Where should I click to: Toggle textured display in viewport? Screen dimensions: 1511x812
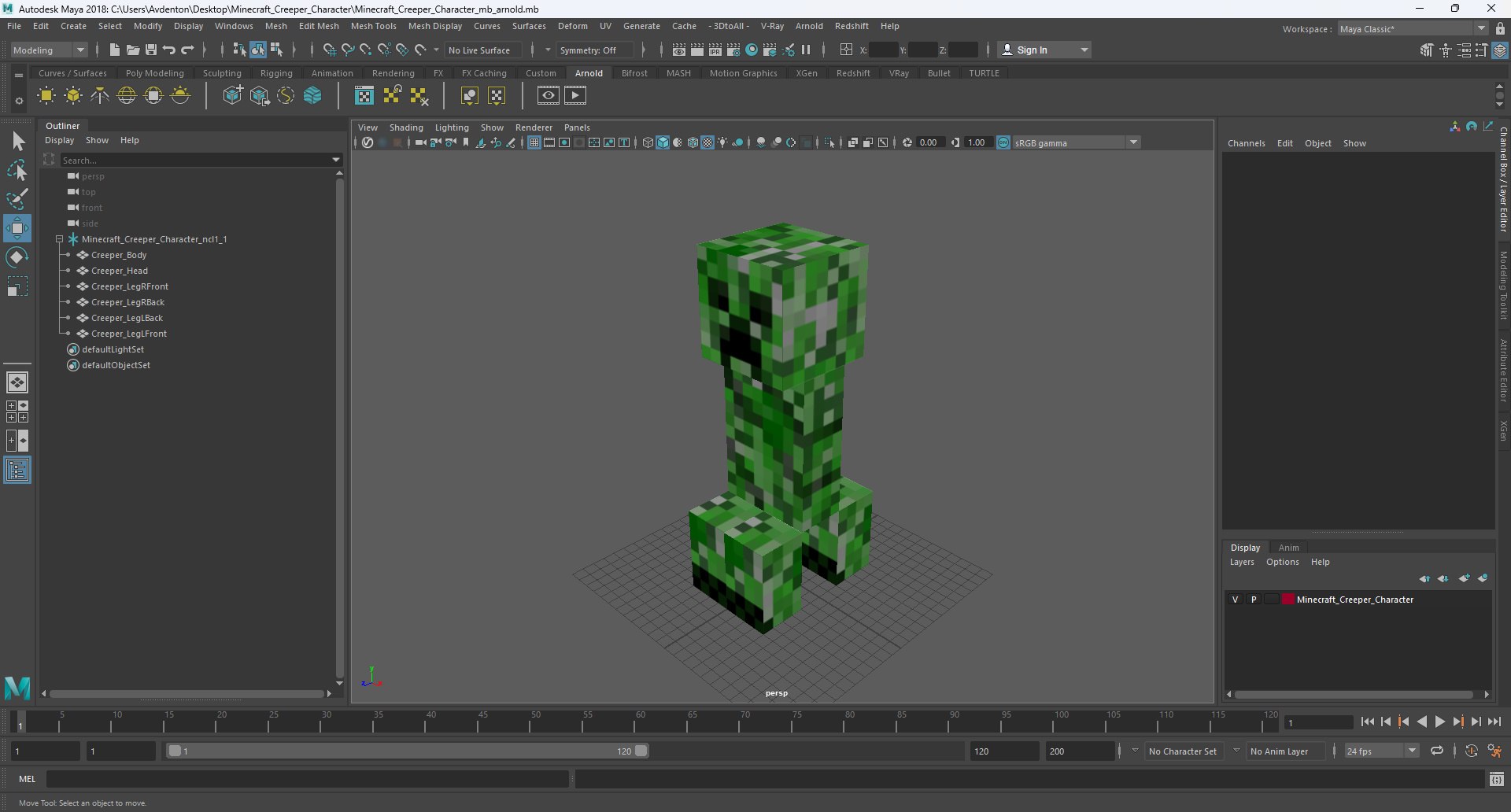click(707, 142)
